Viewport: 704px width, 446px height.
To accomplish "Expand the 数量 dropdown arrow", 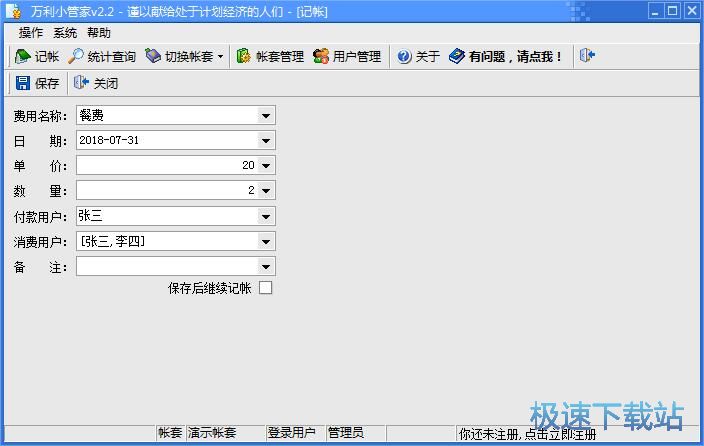I will 266,190.
